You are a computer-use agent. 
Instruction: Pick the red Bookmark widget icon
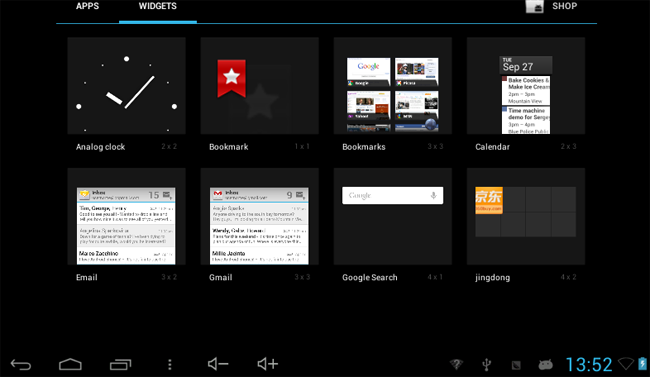click(231, 78)
